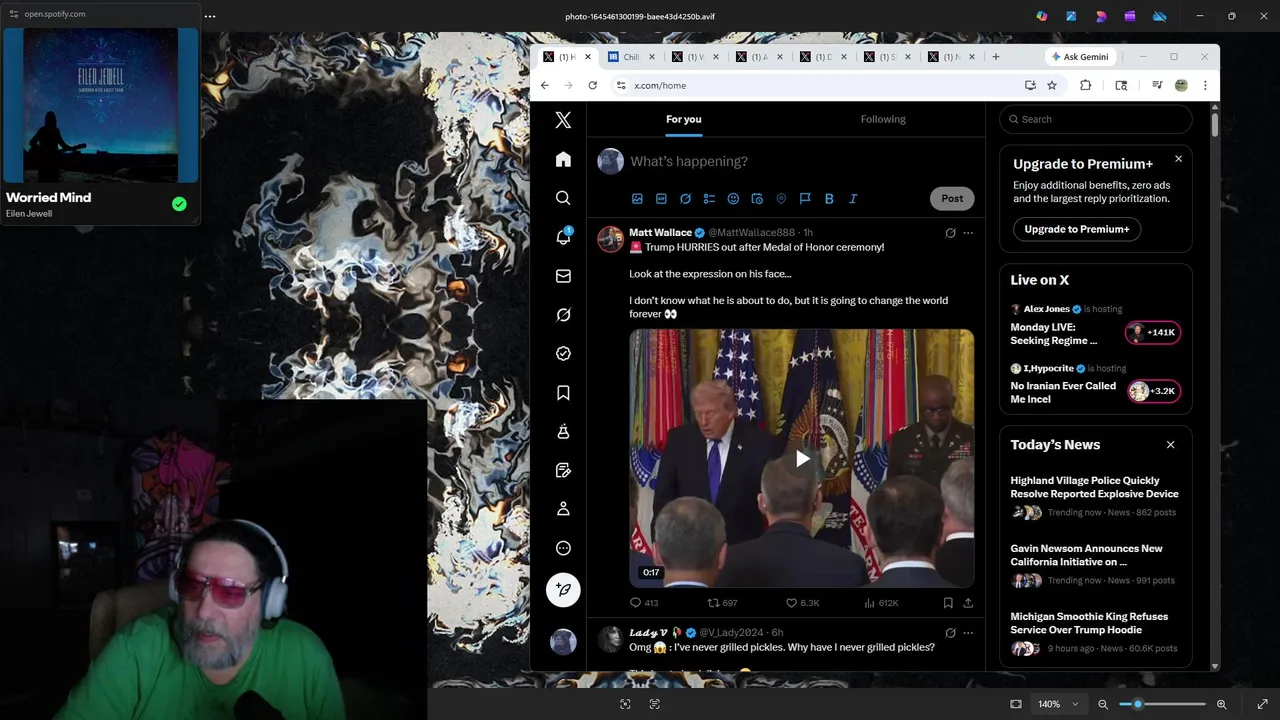Viewport: 1280px width, 720px height.
Task: Like Matt Wallace post
Action: pos(802,603)
